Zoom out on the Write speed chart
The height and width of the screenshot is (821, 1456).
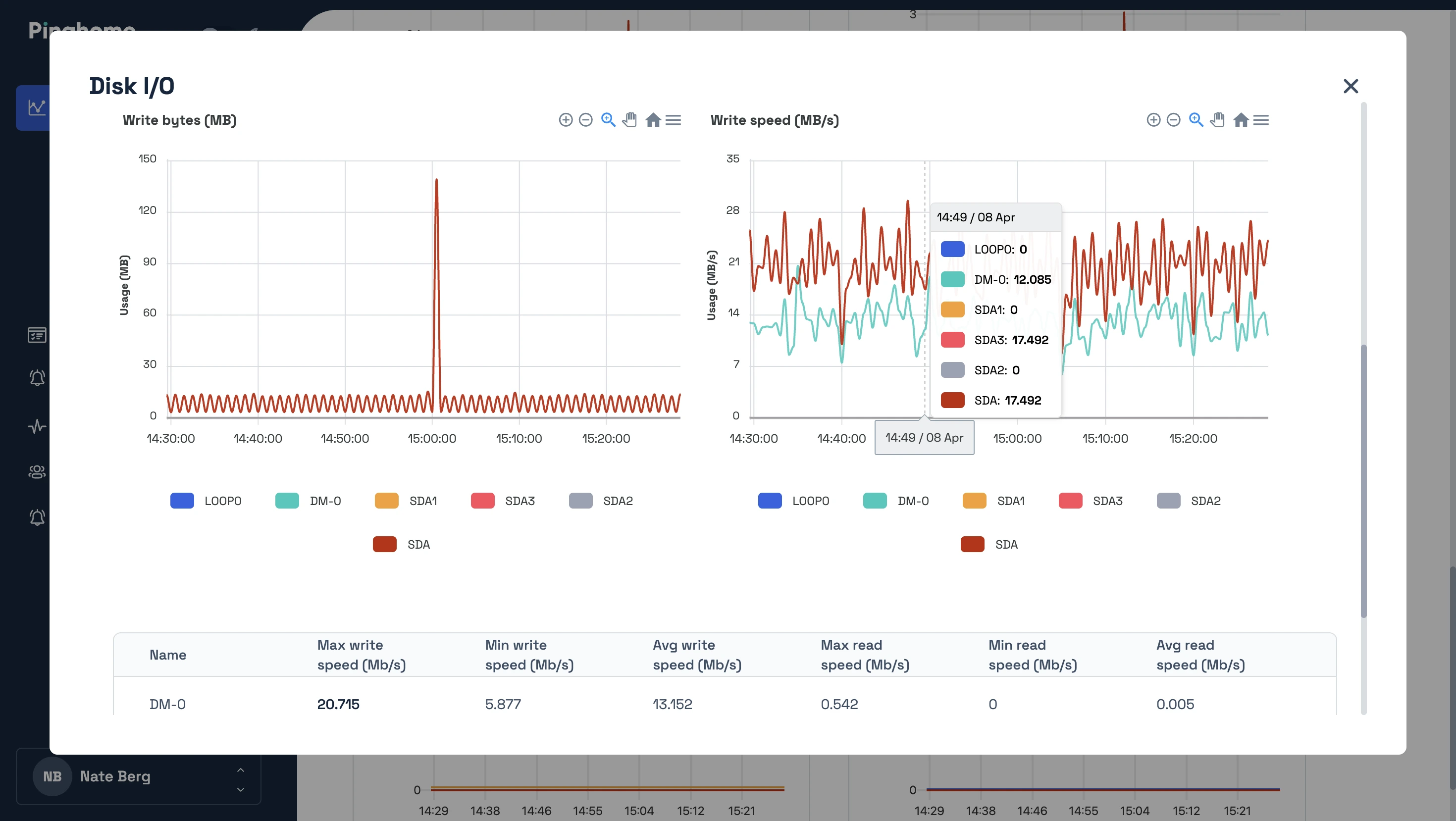pos(1174,120)
